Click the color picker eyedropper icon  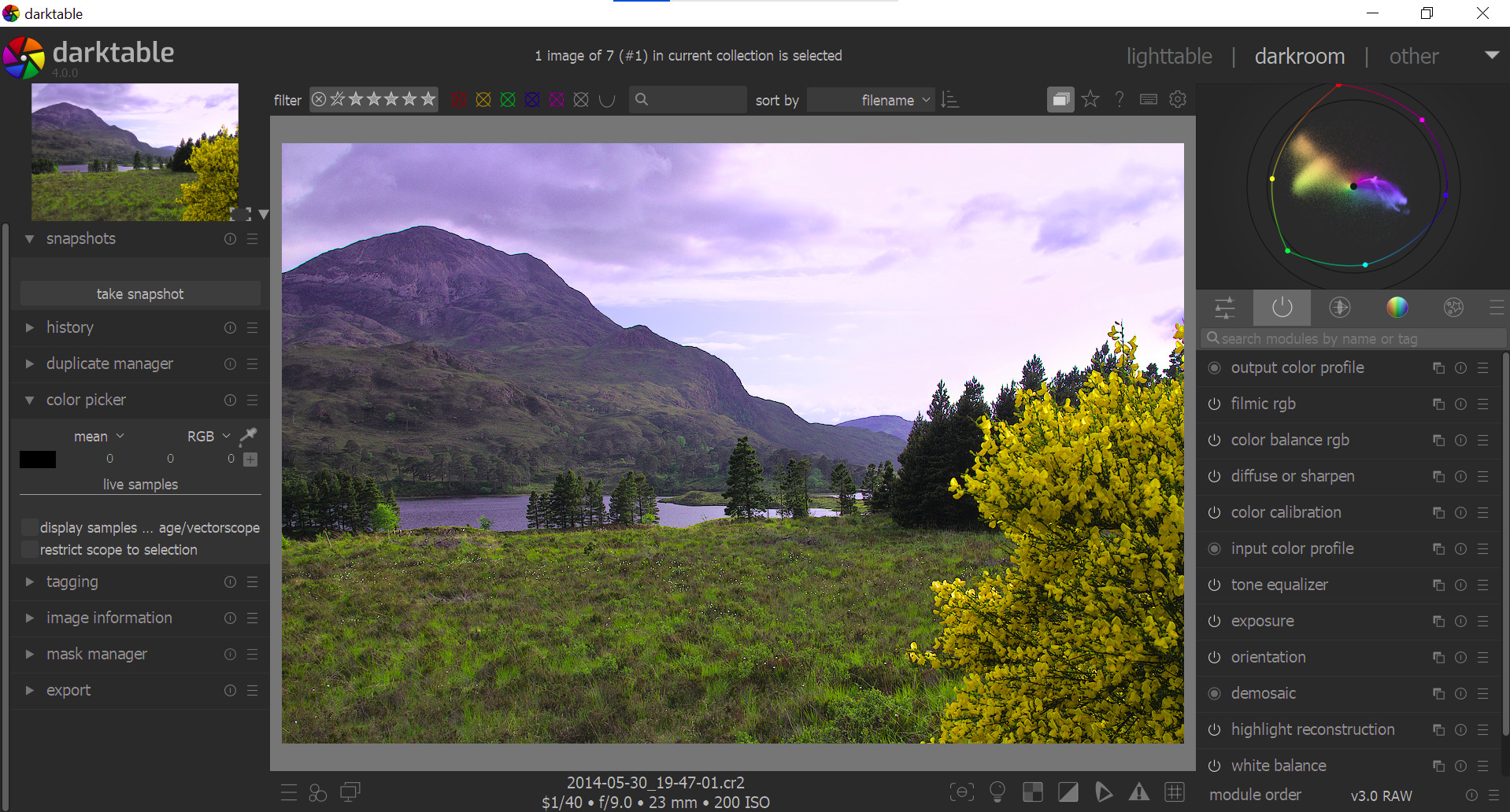tap(248, 435)
